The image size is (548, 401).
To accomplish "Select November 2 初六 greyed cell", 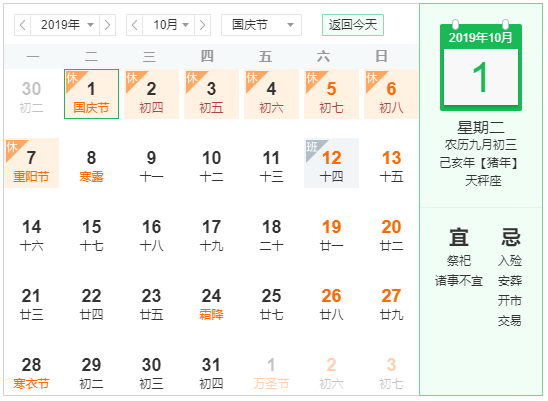I will point(331,371).
